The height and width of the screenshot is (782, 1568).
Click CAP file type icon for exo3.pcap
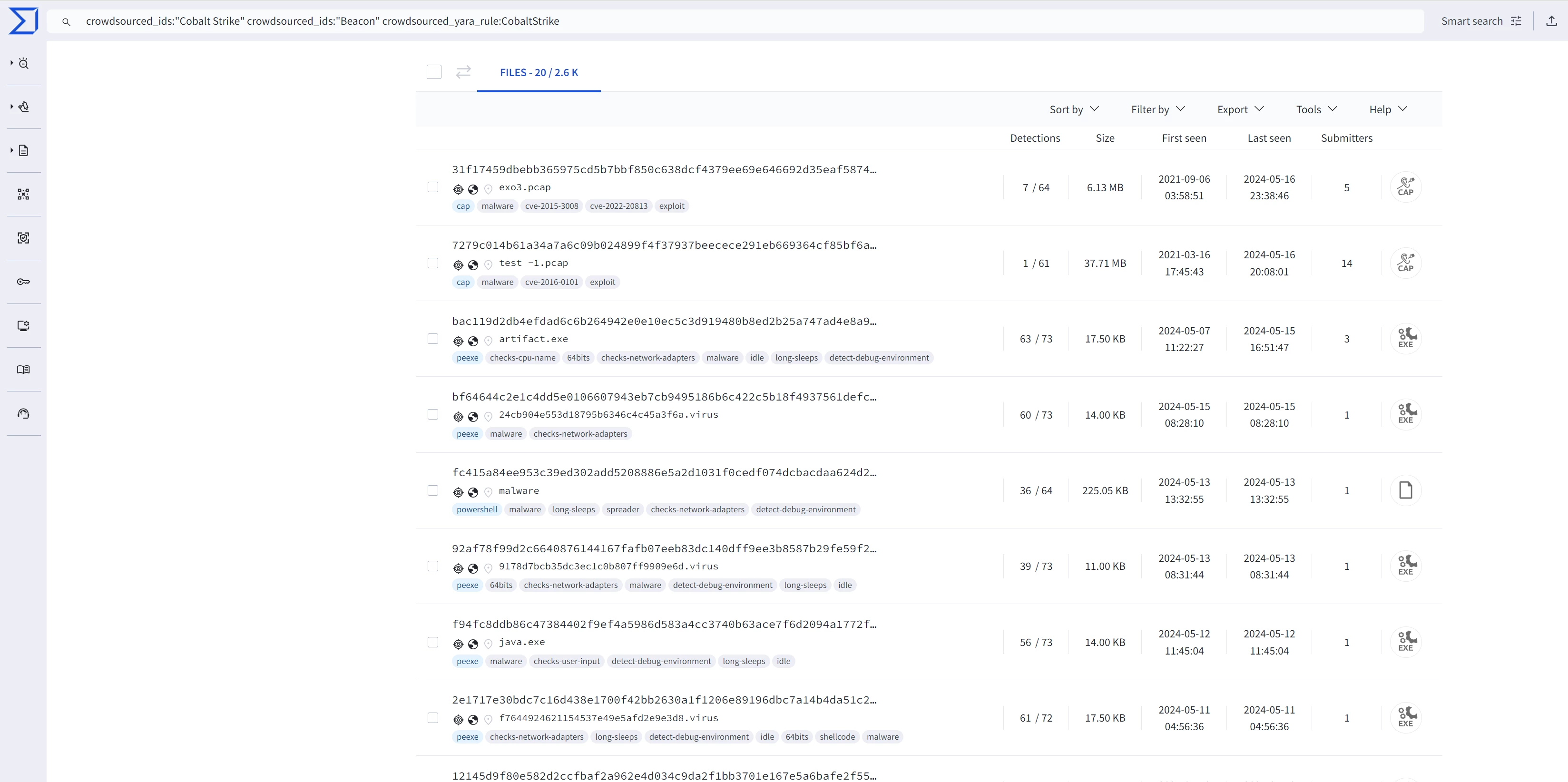click(x=1405, y=187)
